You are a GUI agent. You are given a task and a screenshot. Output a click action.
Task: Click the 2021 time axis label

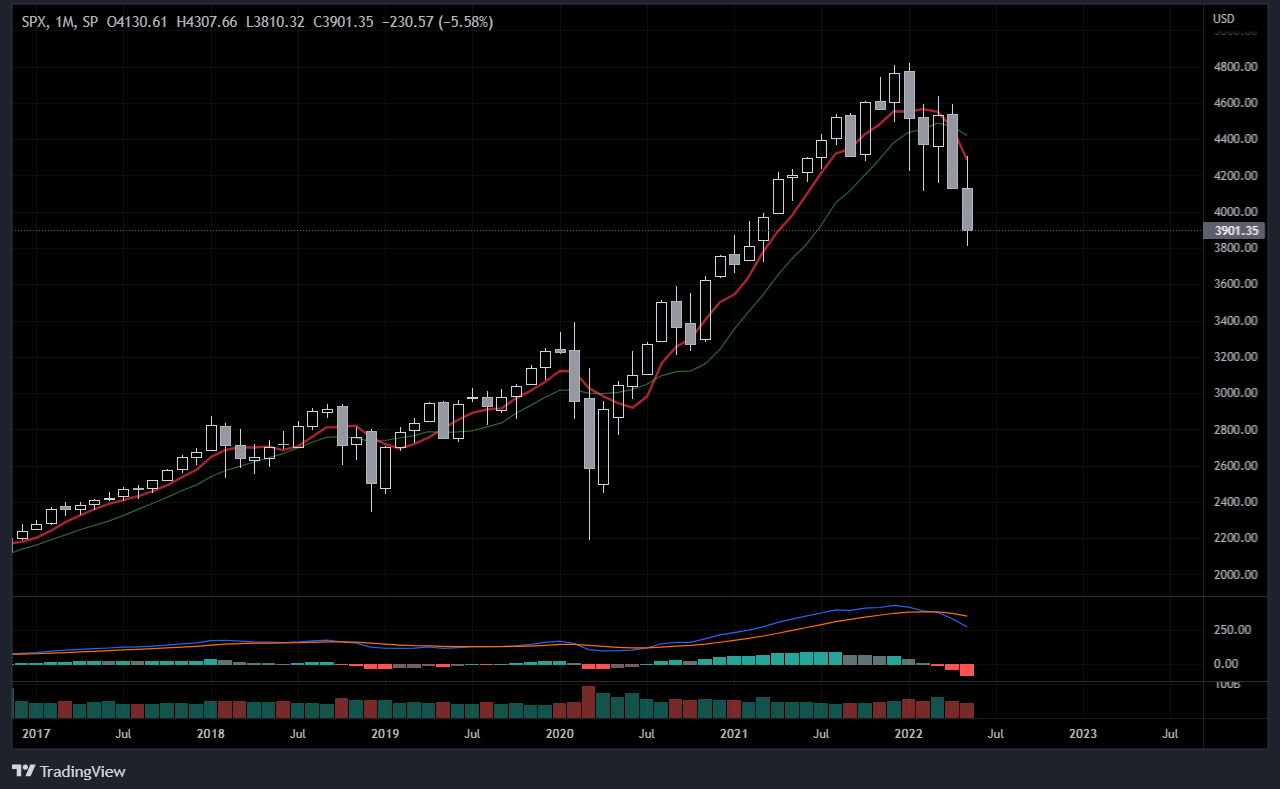(734, 733)
